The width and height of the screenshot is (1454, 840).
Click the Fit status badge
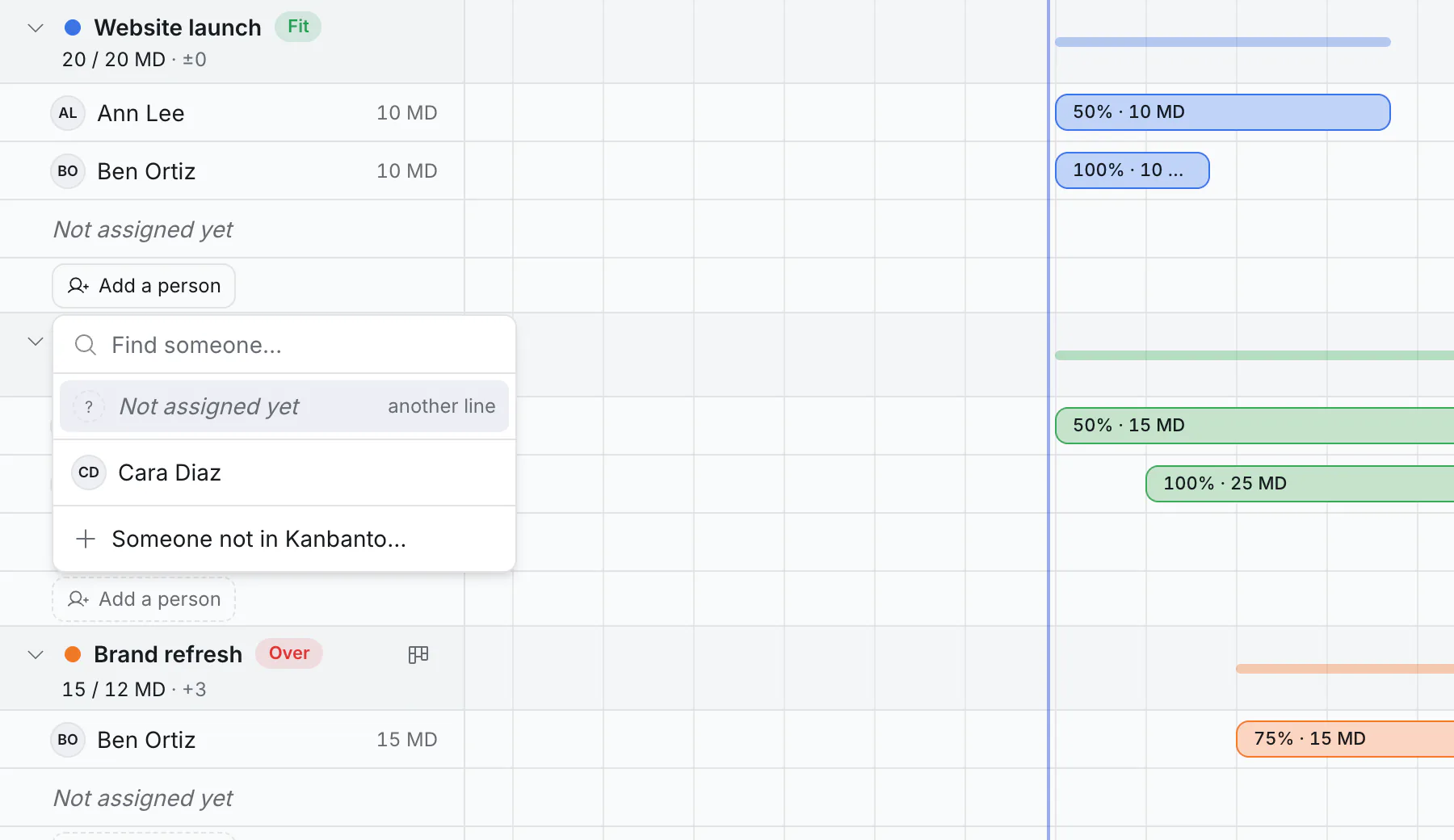click(298, 27)
